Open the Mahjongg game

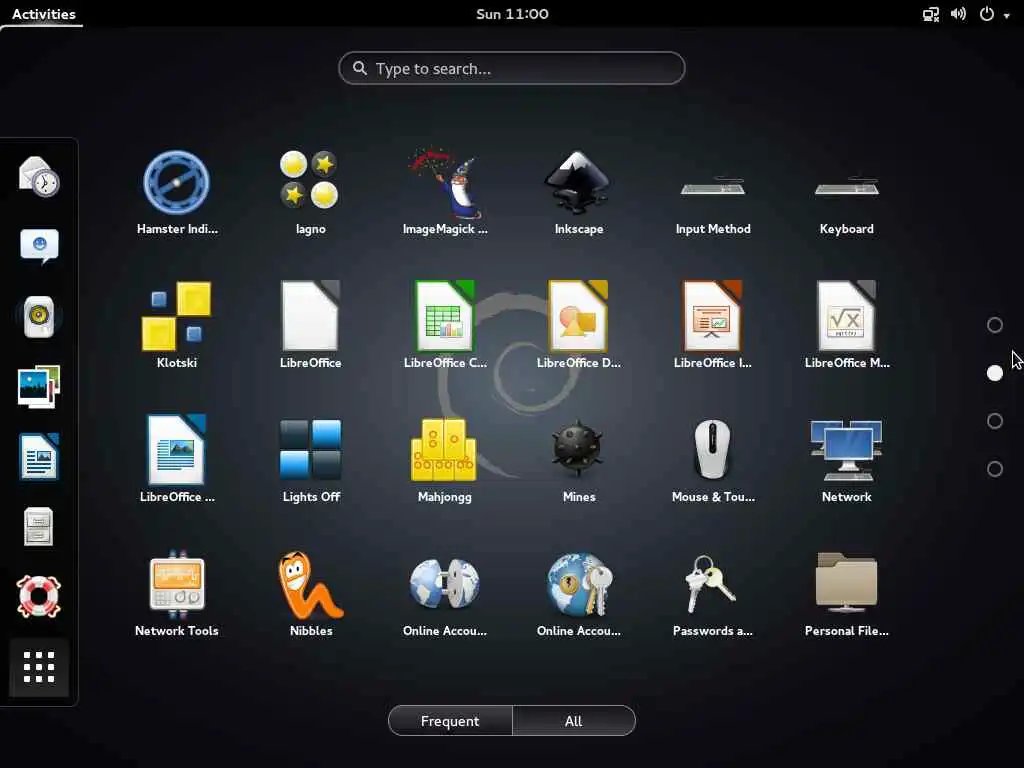pyautogui.click(x=445, y=459)
